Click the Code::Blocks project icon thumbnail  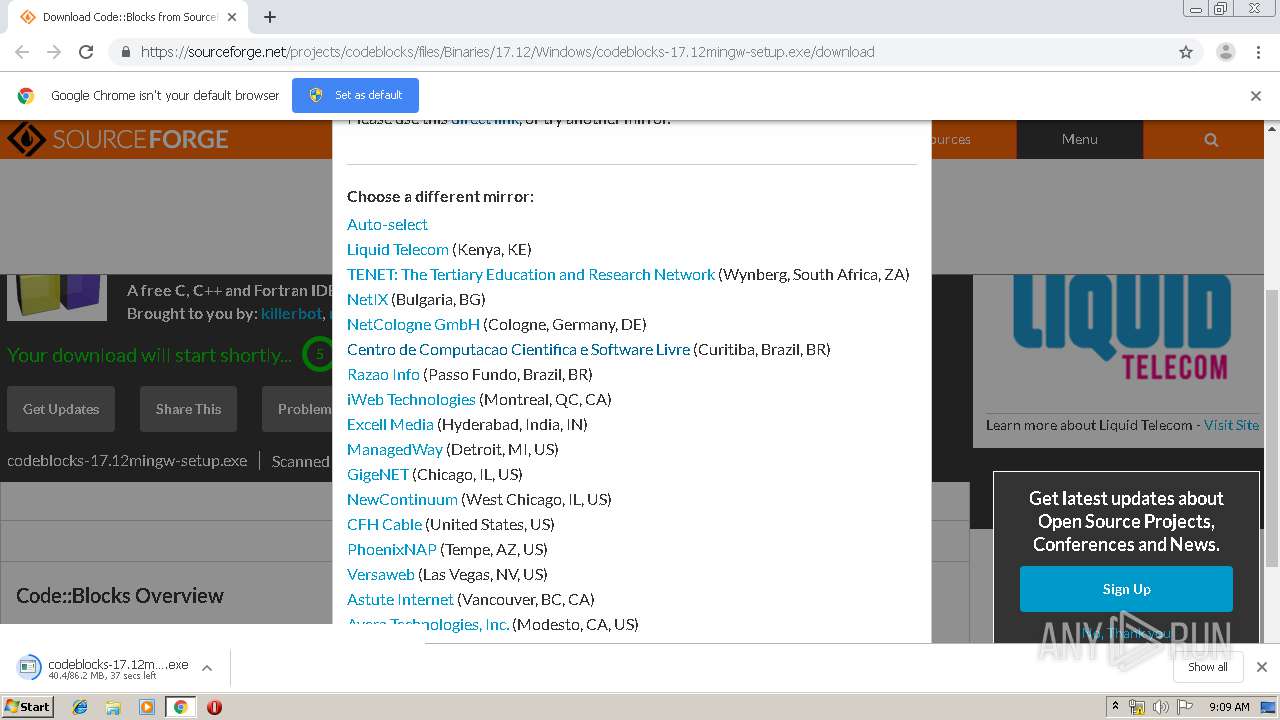[x=57, y=297]
